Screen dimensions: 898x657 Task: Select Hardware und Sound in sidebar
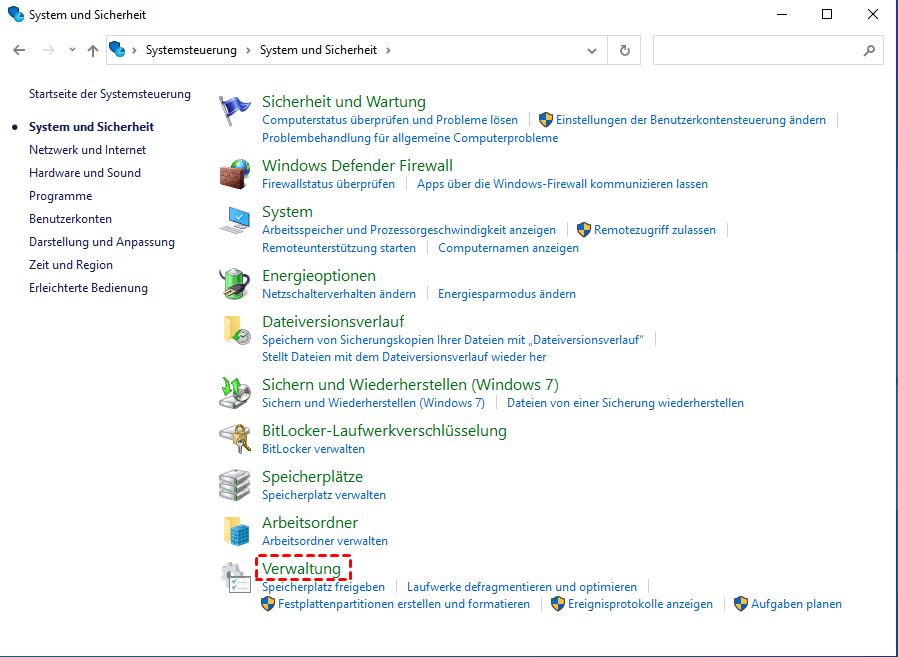tap(85, 172)
